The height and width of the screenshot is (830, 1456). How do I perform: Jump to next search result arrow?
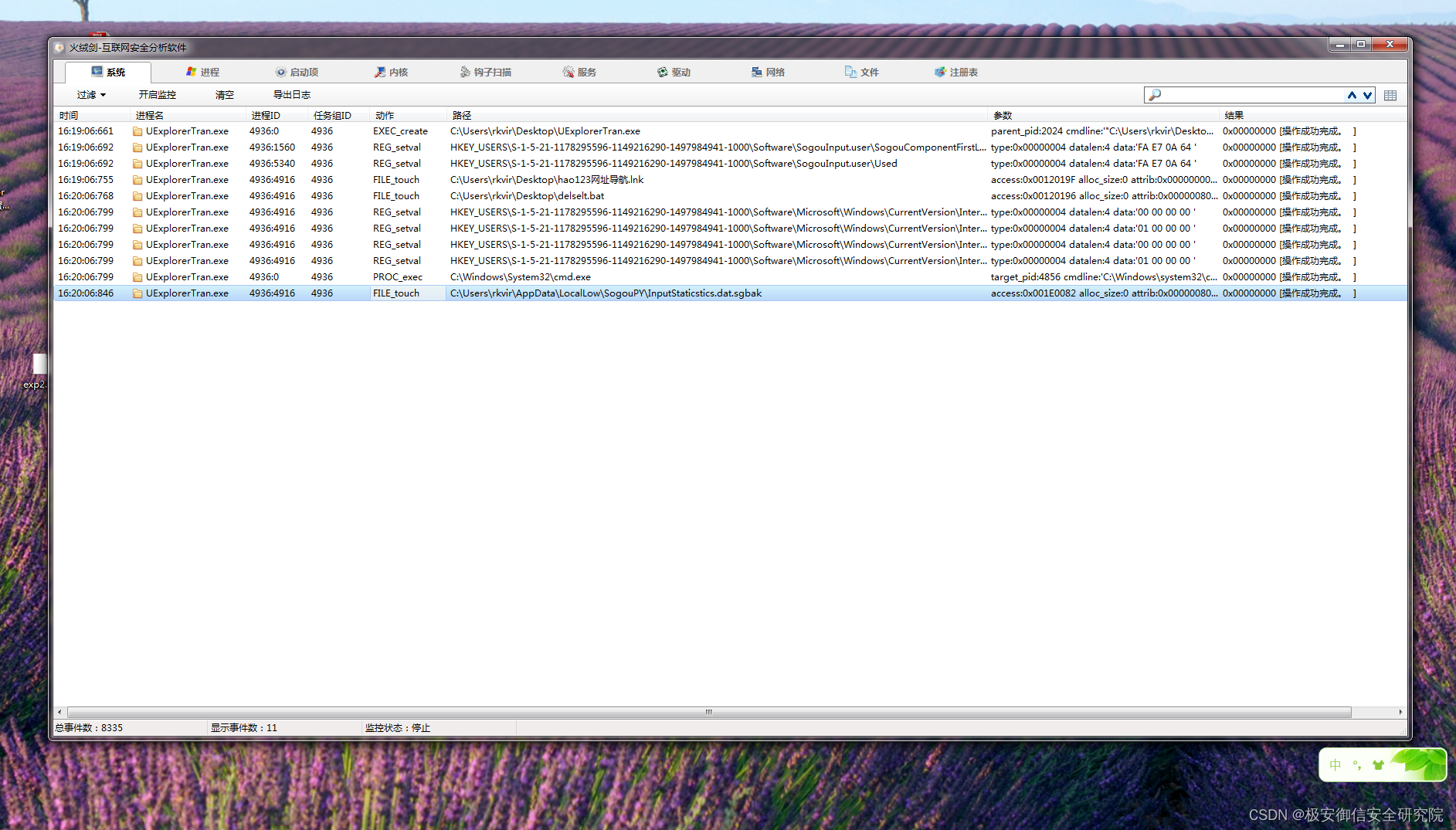tap(1367, 95)
